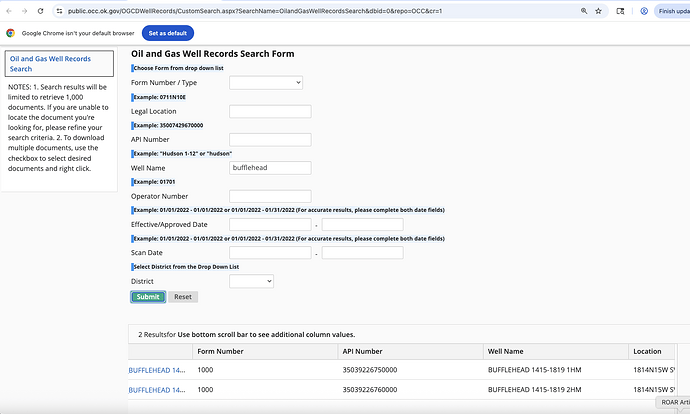Viewport: 690px width, 414px height.
Task: Reload the page
Action: click(40, 11)
